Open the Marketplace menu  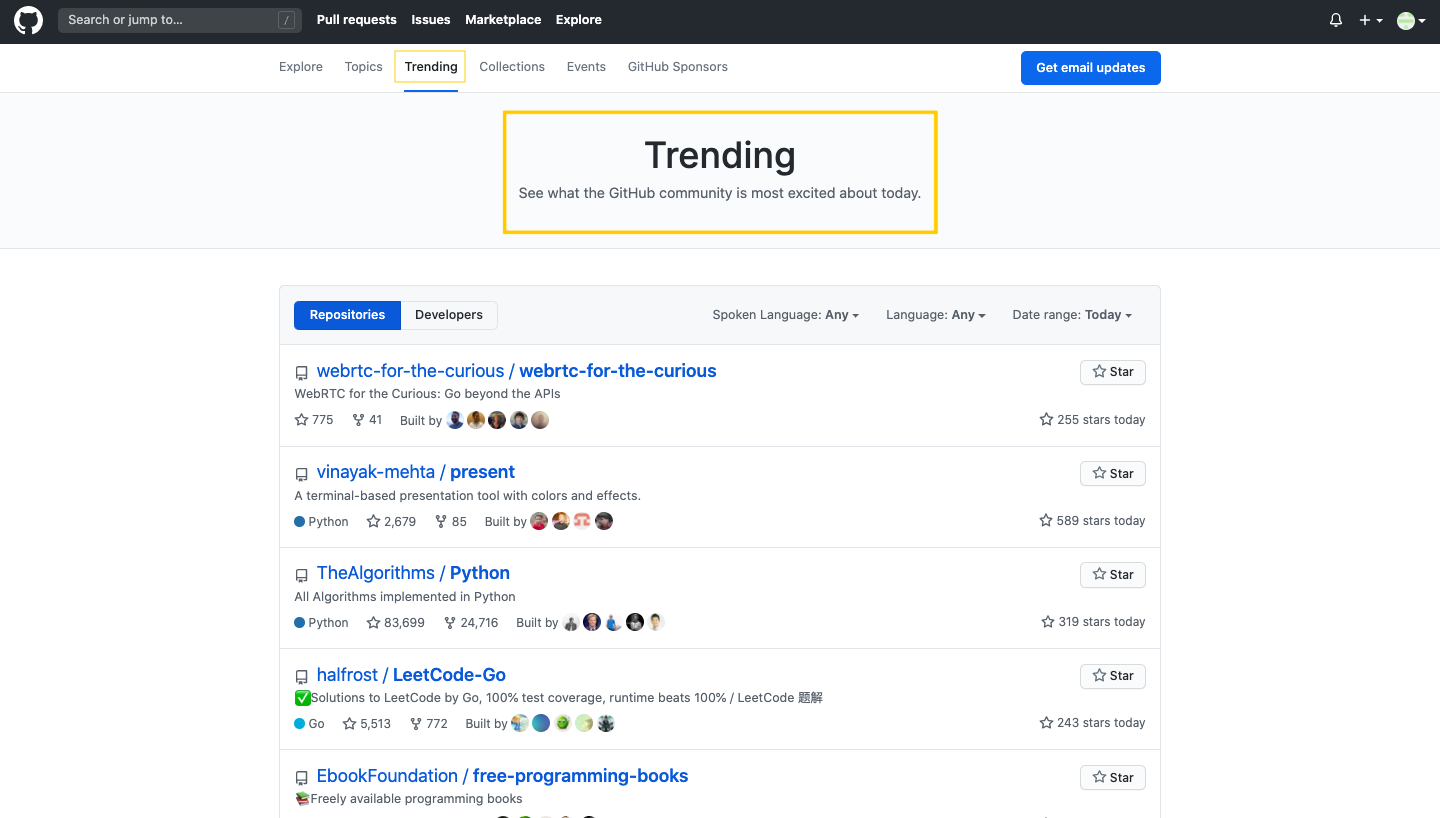(x=503, y=19)
